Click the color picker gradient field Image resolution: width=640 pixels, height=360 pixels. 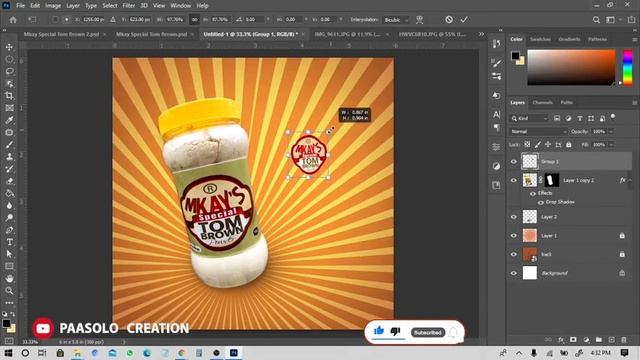coord(571,67)
